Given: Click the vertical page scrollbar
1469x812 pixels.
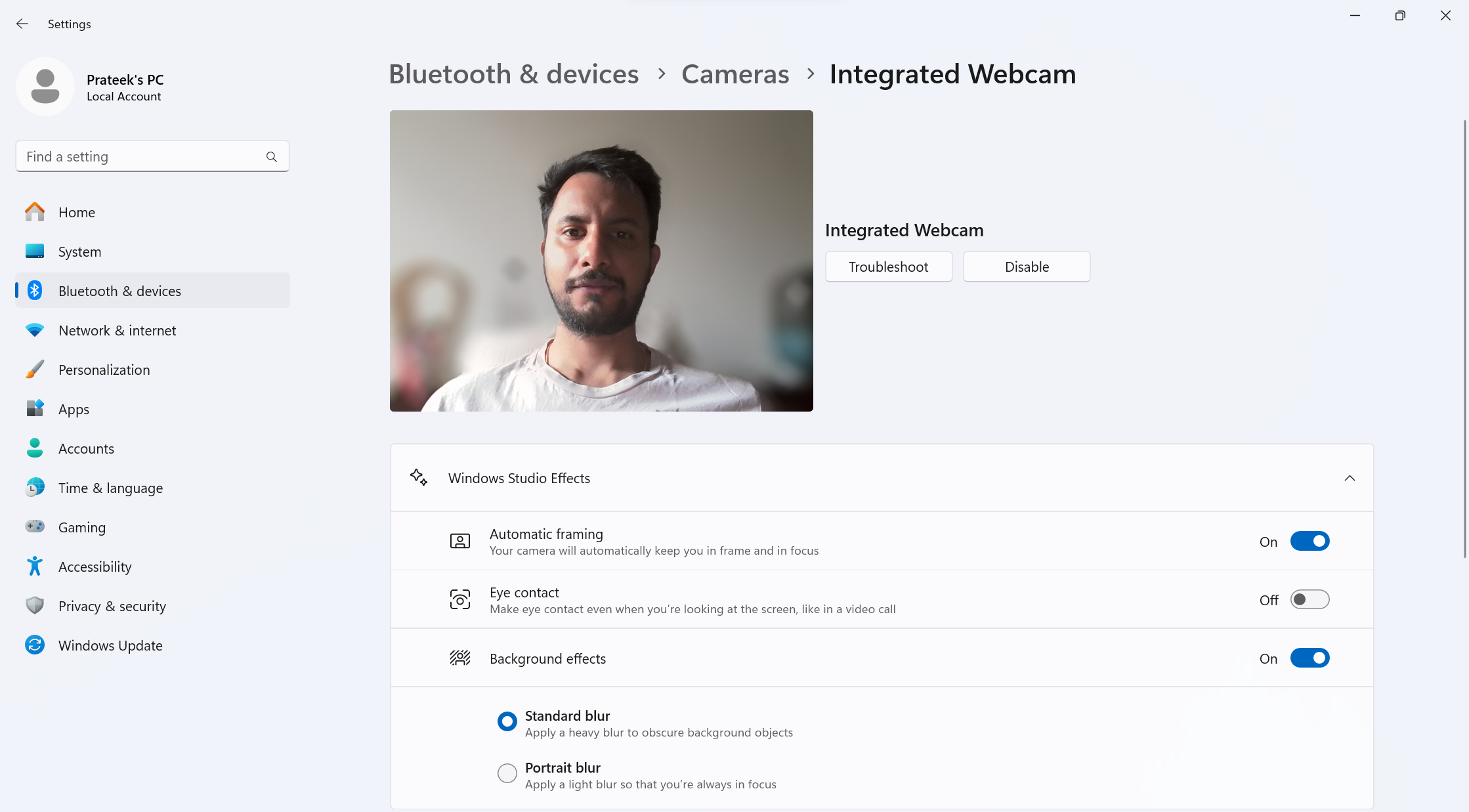Looking at the screenshot, I should [1464, 338].
